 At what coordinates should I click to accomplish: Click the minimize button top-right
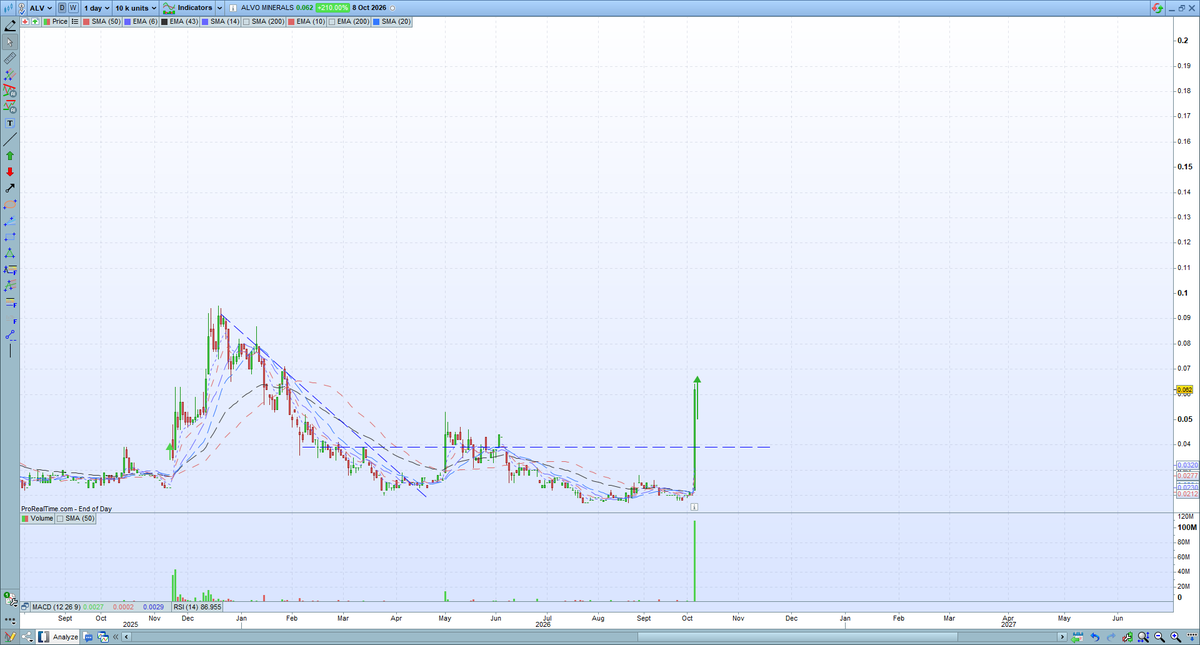click(1172, 9)
